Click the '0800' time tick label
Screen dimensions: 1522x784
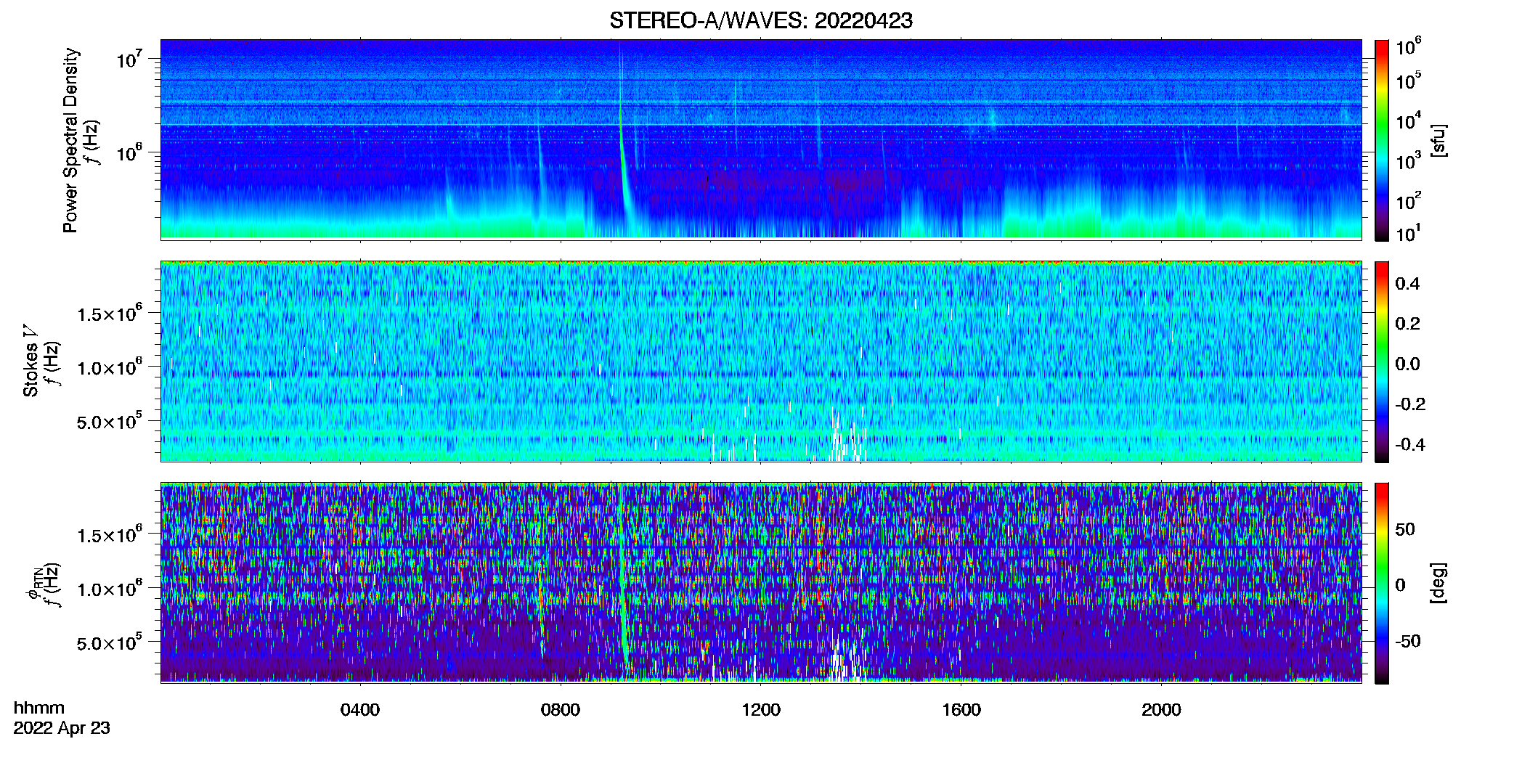tap(561, 710)
